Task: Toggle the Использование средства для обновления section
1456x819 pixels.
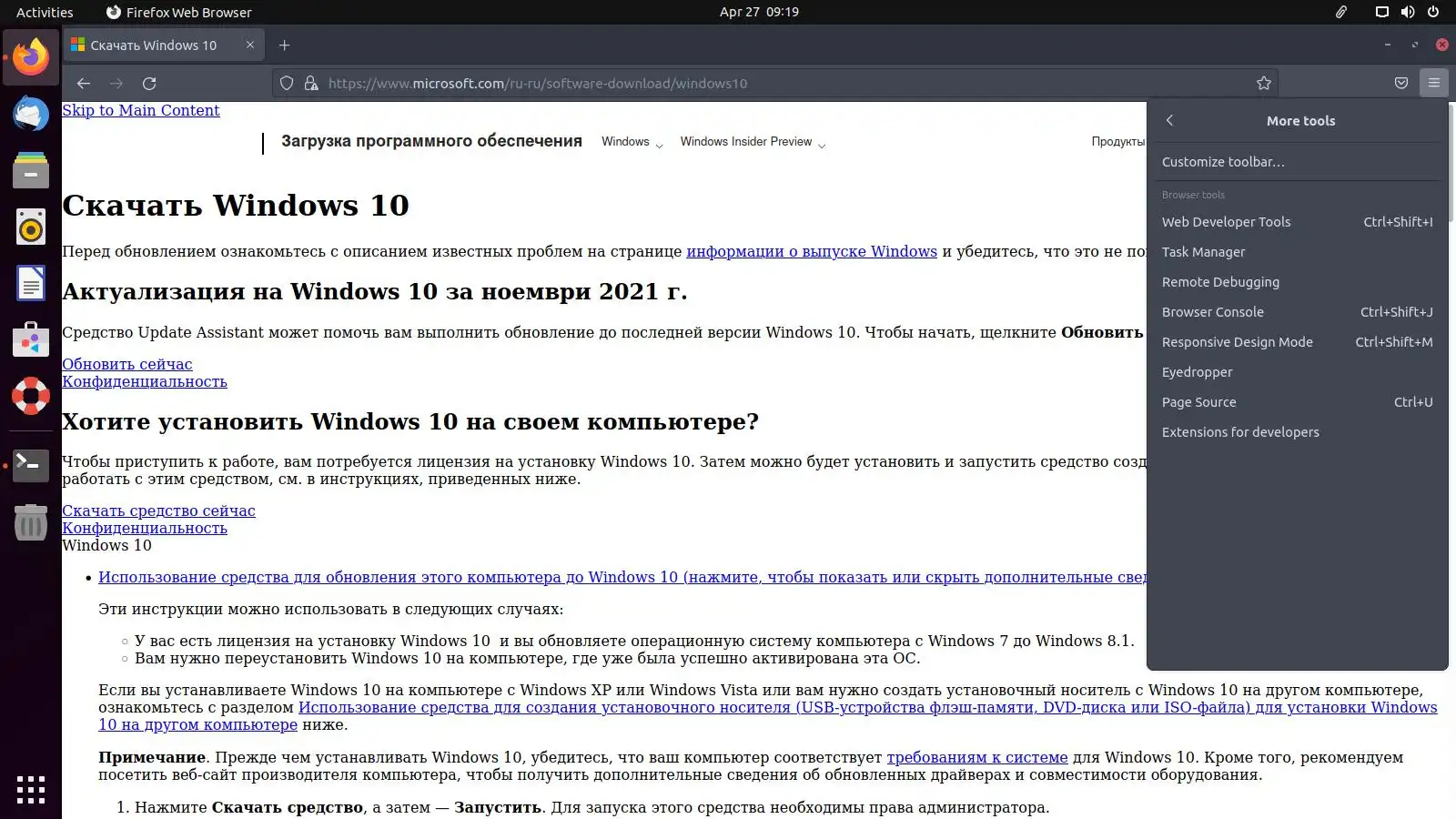Action: click(x=622, y=577)
